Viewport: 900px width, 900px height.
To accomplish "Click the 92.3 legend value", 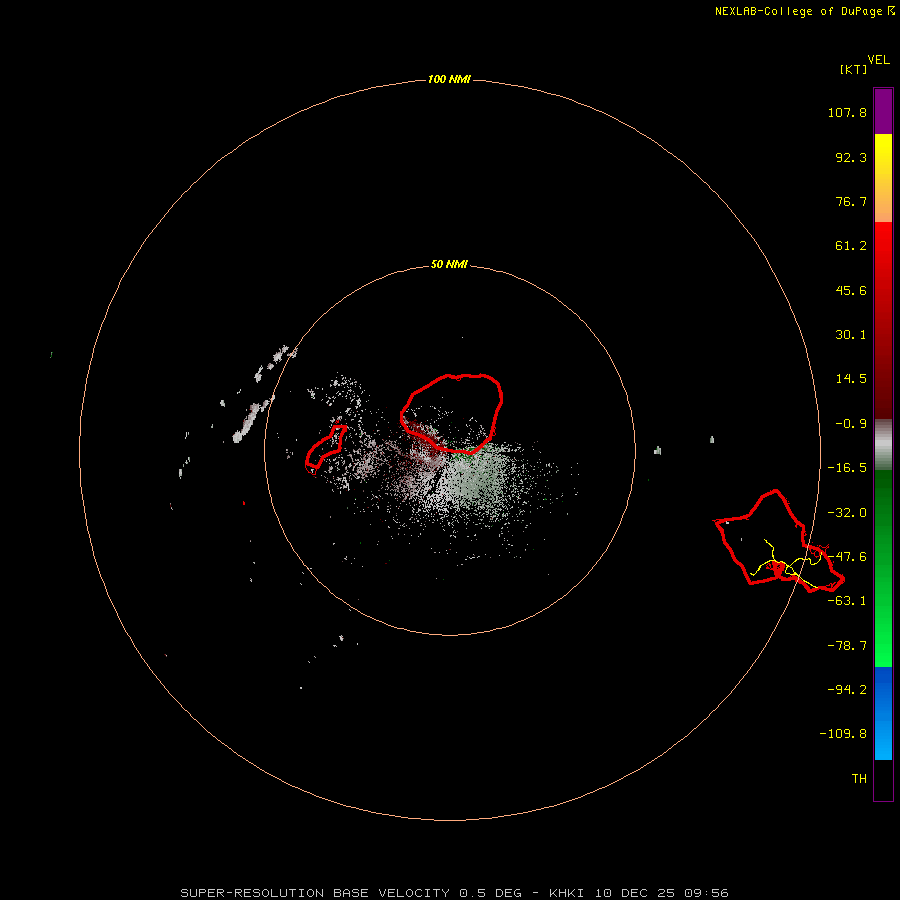I will (851, 157).
